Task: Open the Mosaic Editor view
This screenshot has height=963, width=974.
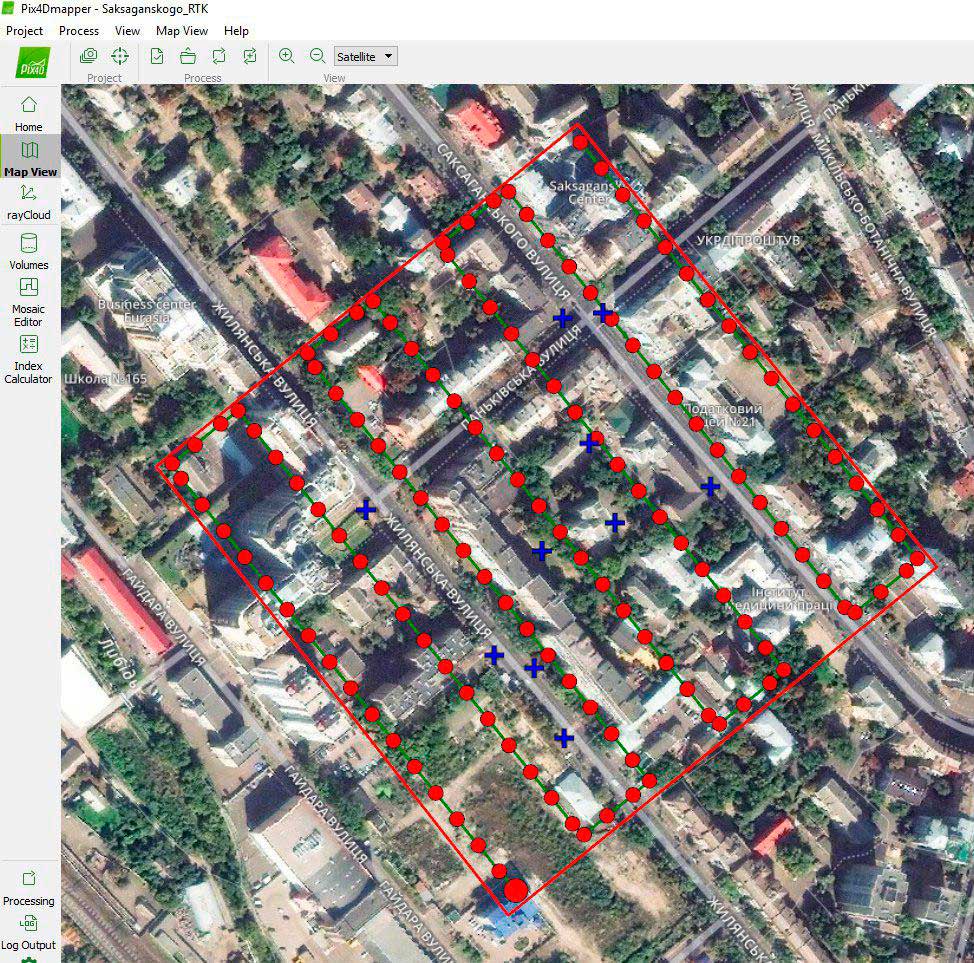Action: coord(29,302)
